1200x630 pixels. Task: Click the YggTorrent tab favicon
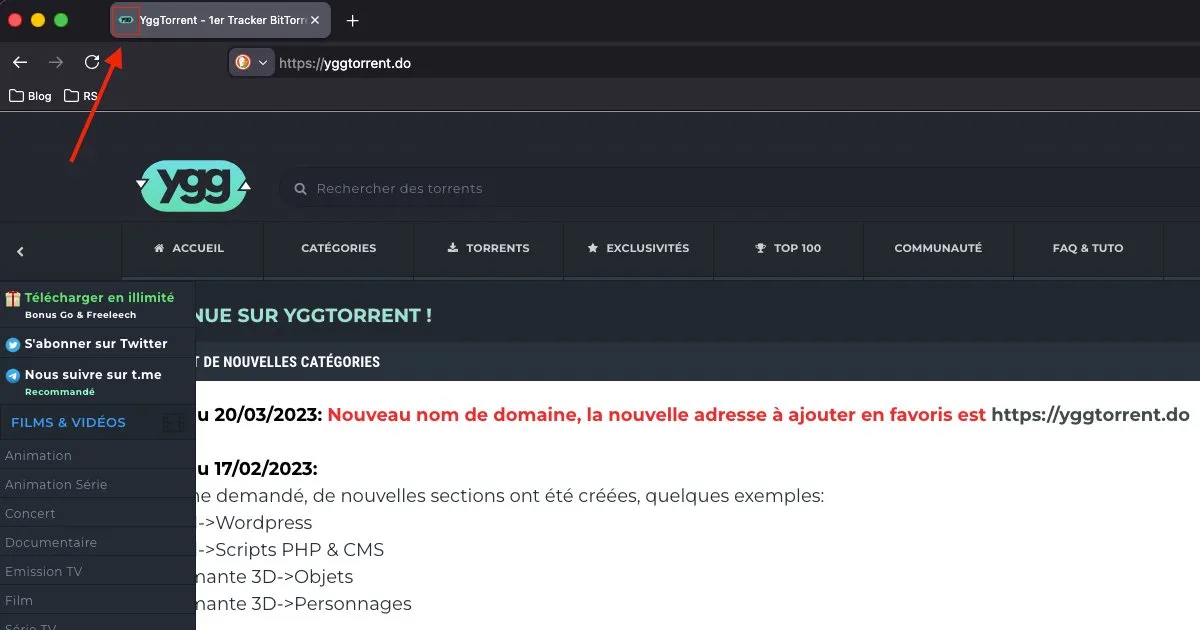(125, 20)
